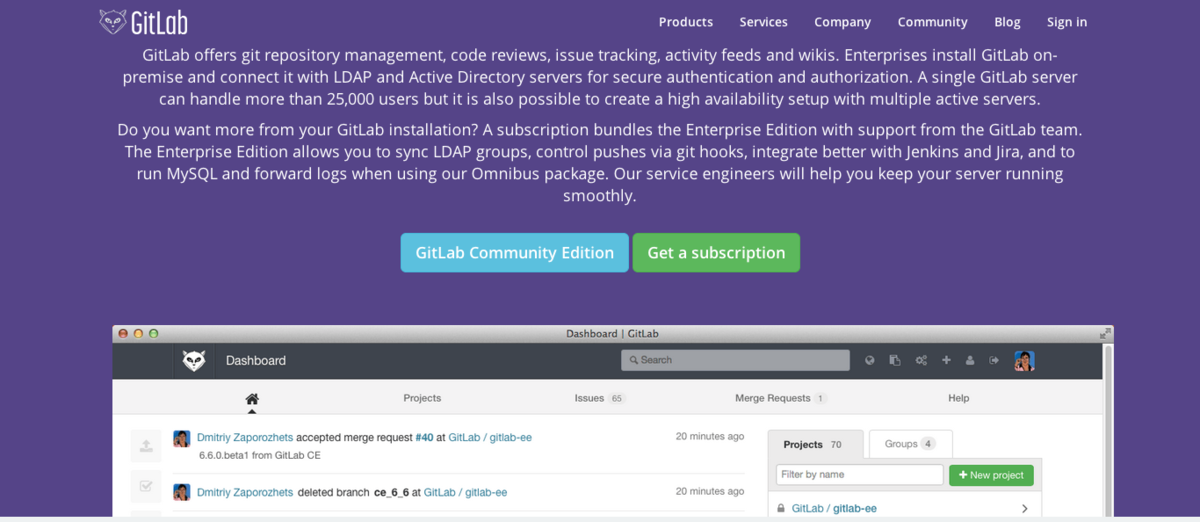Click the raccoon logo beside Dashboard
The height and width of the screenshot is (522, 1200).
click(194, 360)
